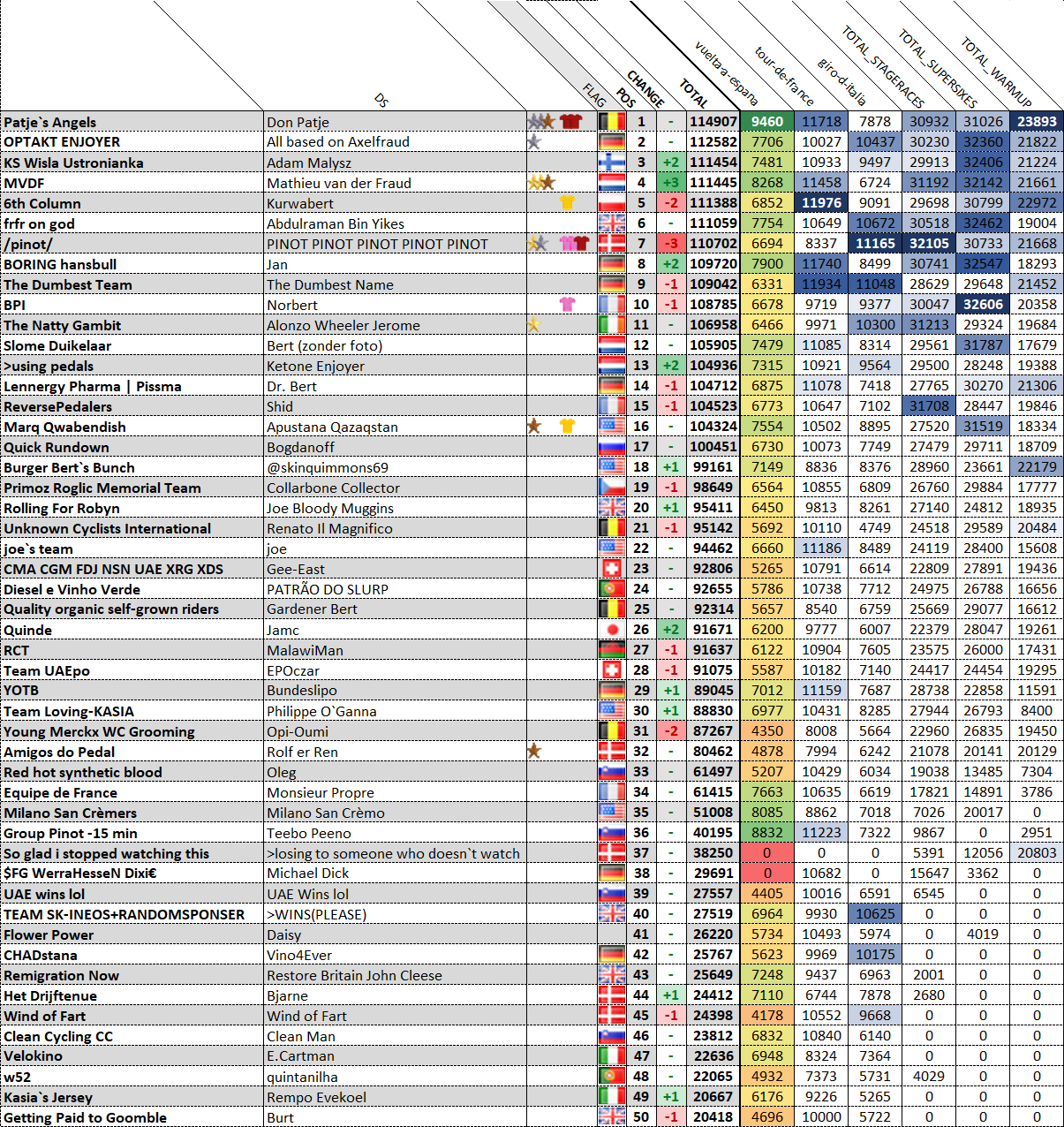Select the TOTAL_WARMUP column header
Image resolution: width=1064 pixels, height=1127 pixels.
[996, 72]
